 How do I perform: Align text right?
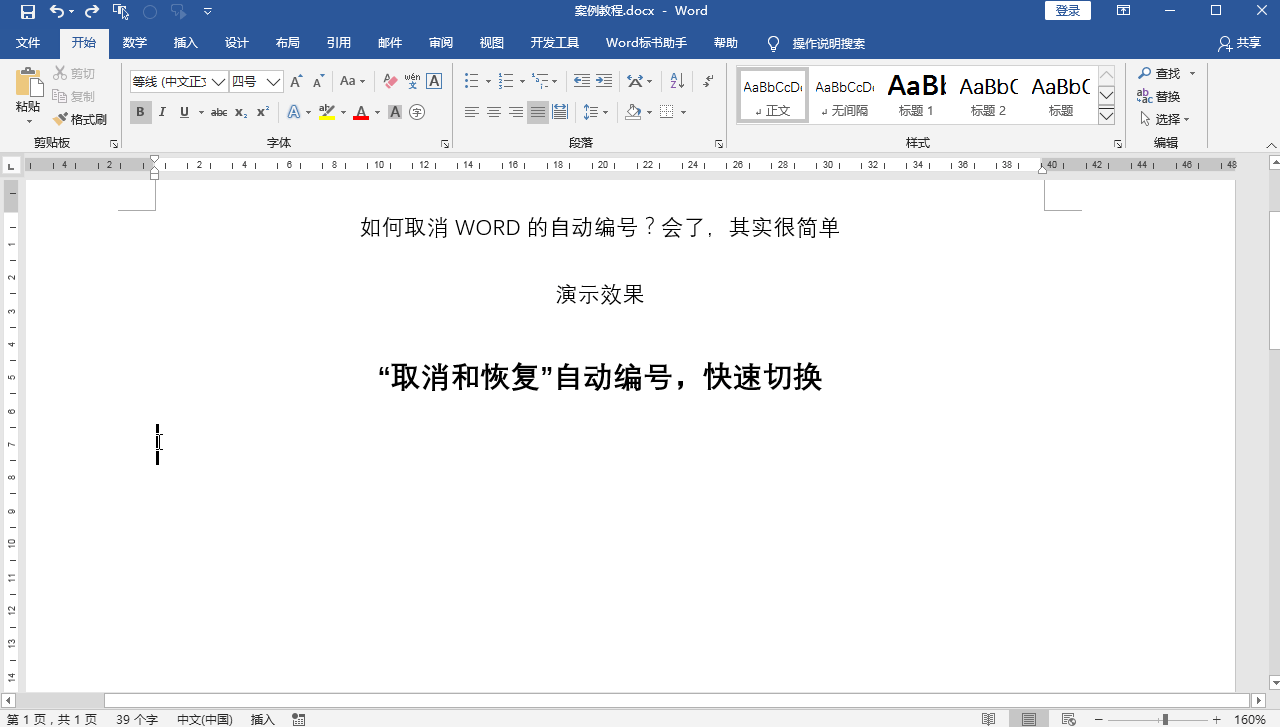516,112
